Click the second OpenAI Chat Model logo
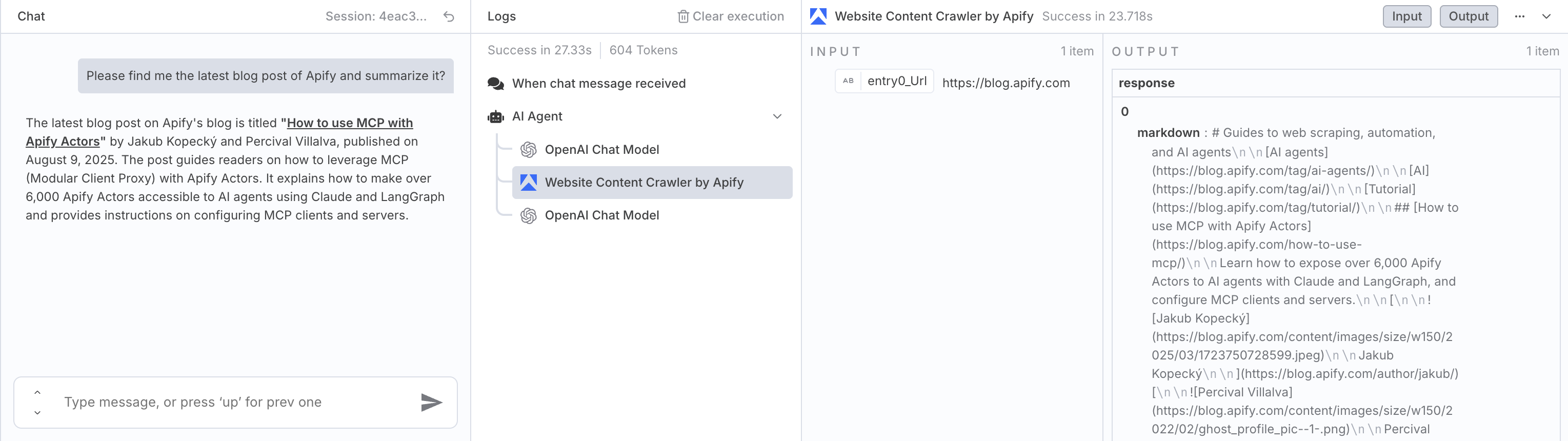 coord(528,215)
